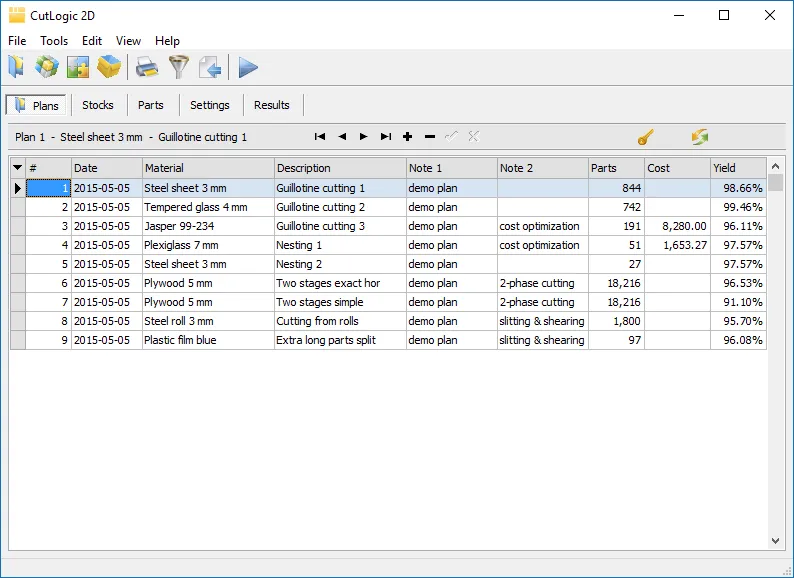Jump to first plan record

point(320,137)
